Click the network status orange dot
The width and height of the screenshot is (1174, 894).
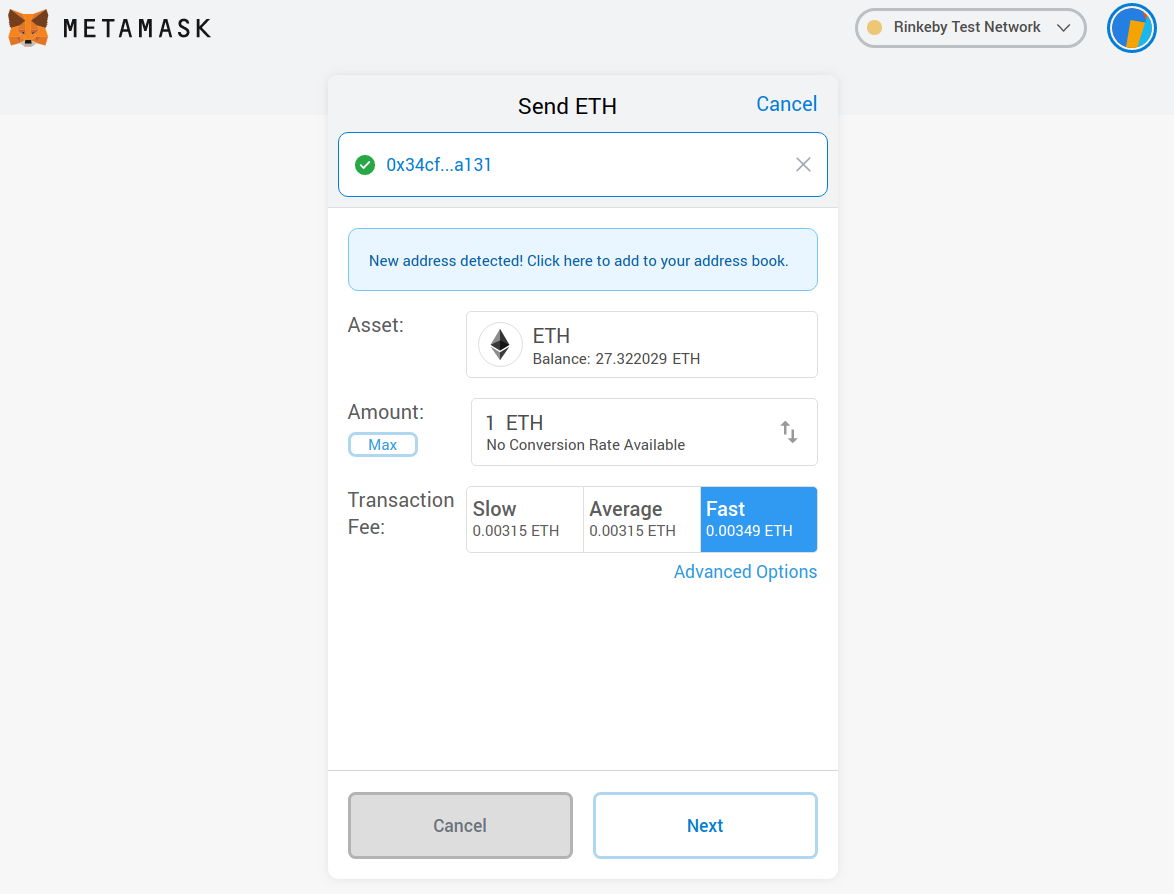(x=874, y=28)
